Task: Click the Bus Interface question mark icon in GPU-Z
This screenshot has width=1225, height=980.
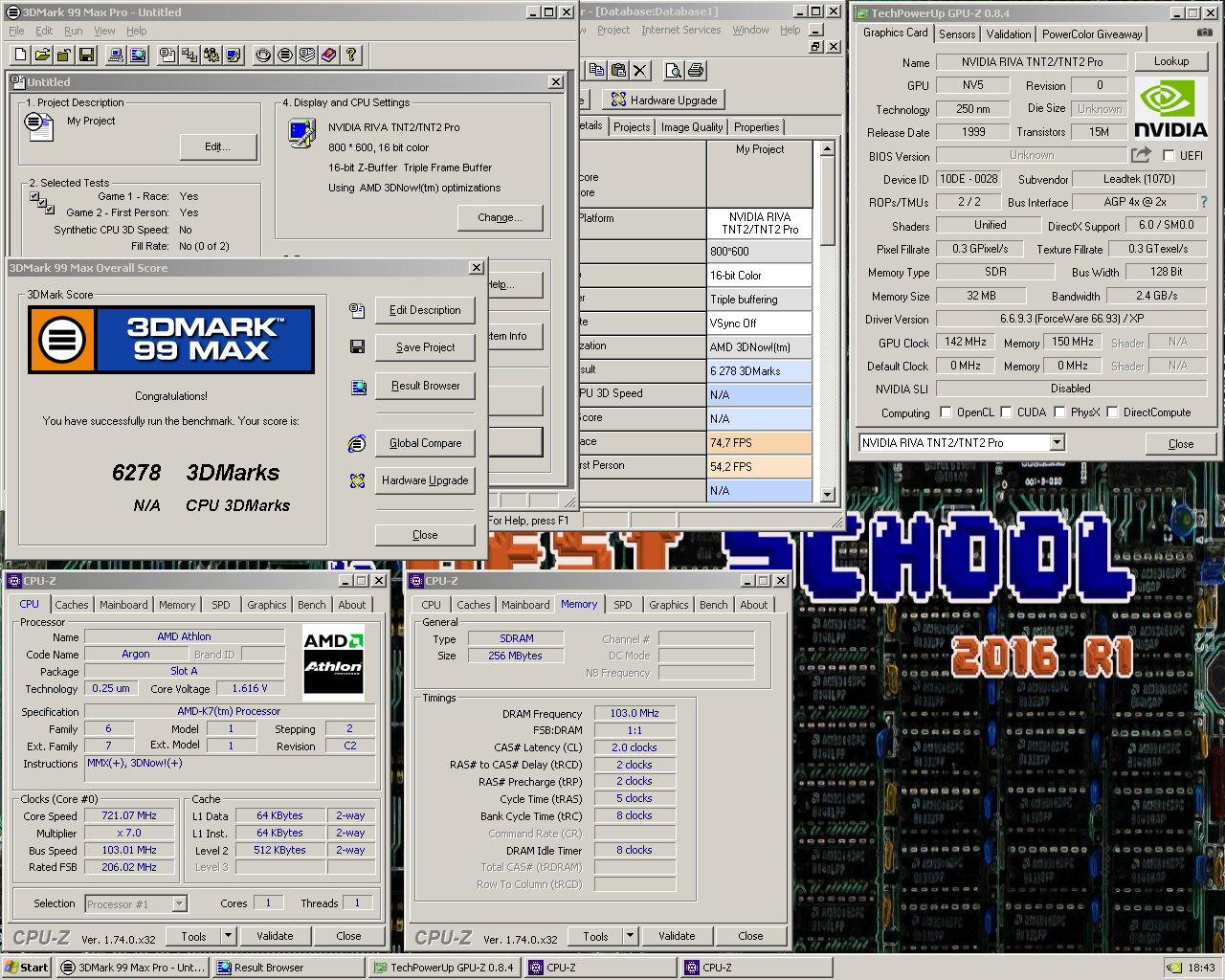Action: [x=1204, y=202]
